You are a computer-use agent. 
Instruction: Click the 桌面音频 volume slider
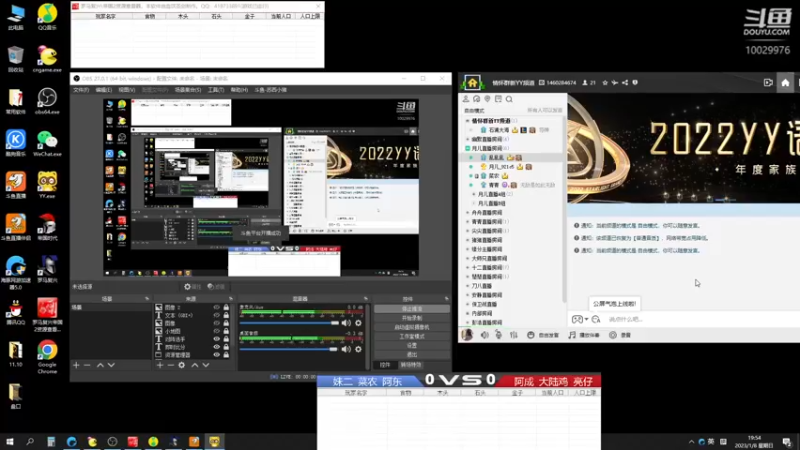point(289,349)
